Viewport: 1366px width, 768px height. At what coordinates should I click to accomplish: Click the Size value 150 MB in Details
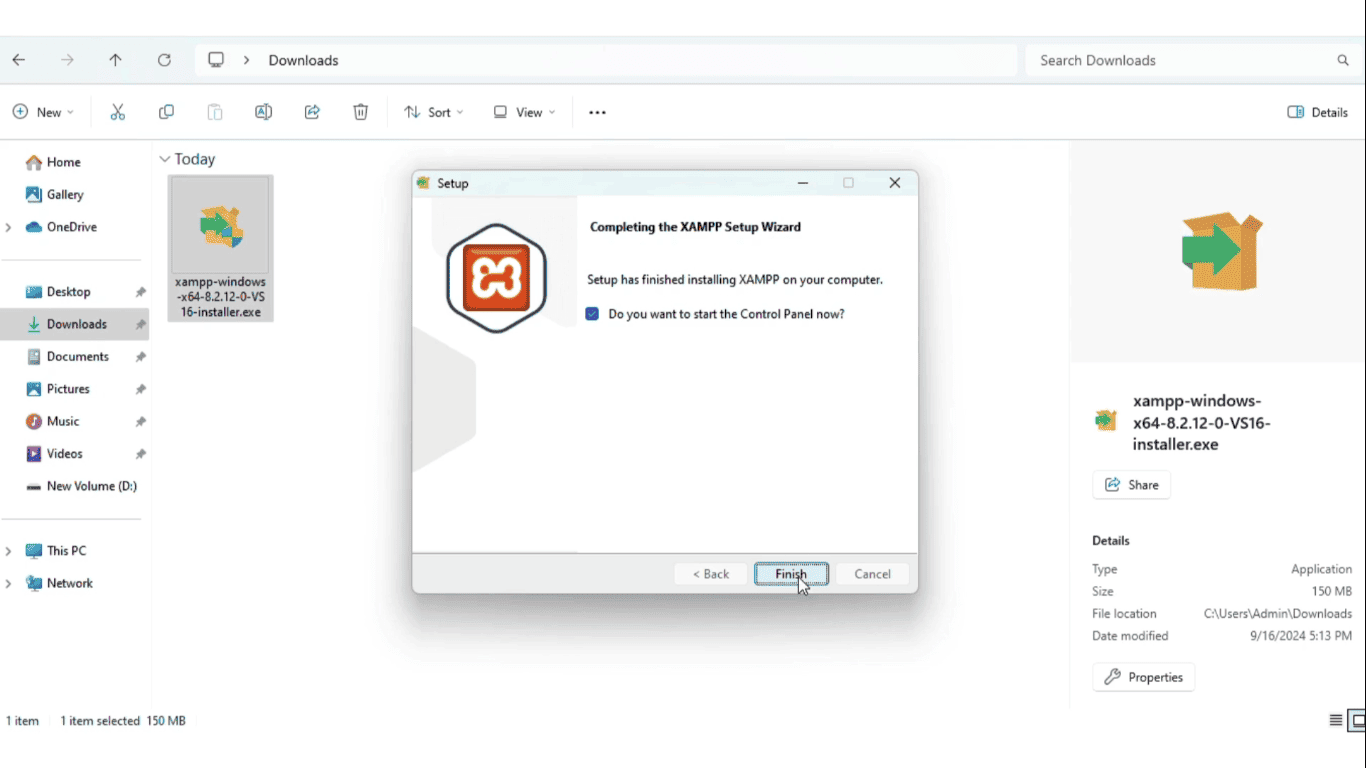1331,591
